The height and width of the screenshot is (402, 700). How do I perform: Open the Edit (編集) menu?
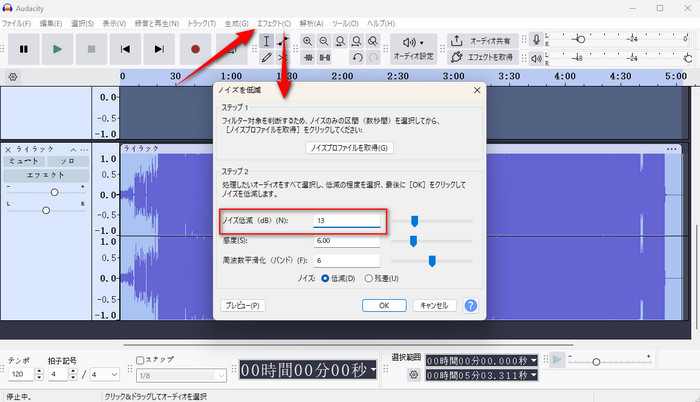tap(51, 24)
